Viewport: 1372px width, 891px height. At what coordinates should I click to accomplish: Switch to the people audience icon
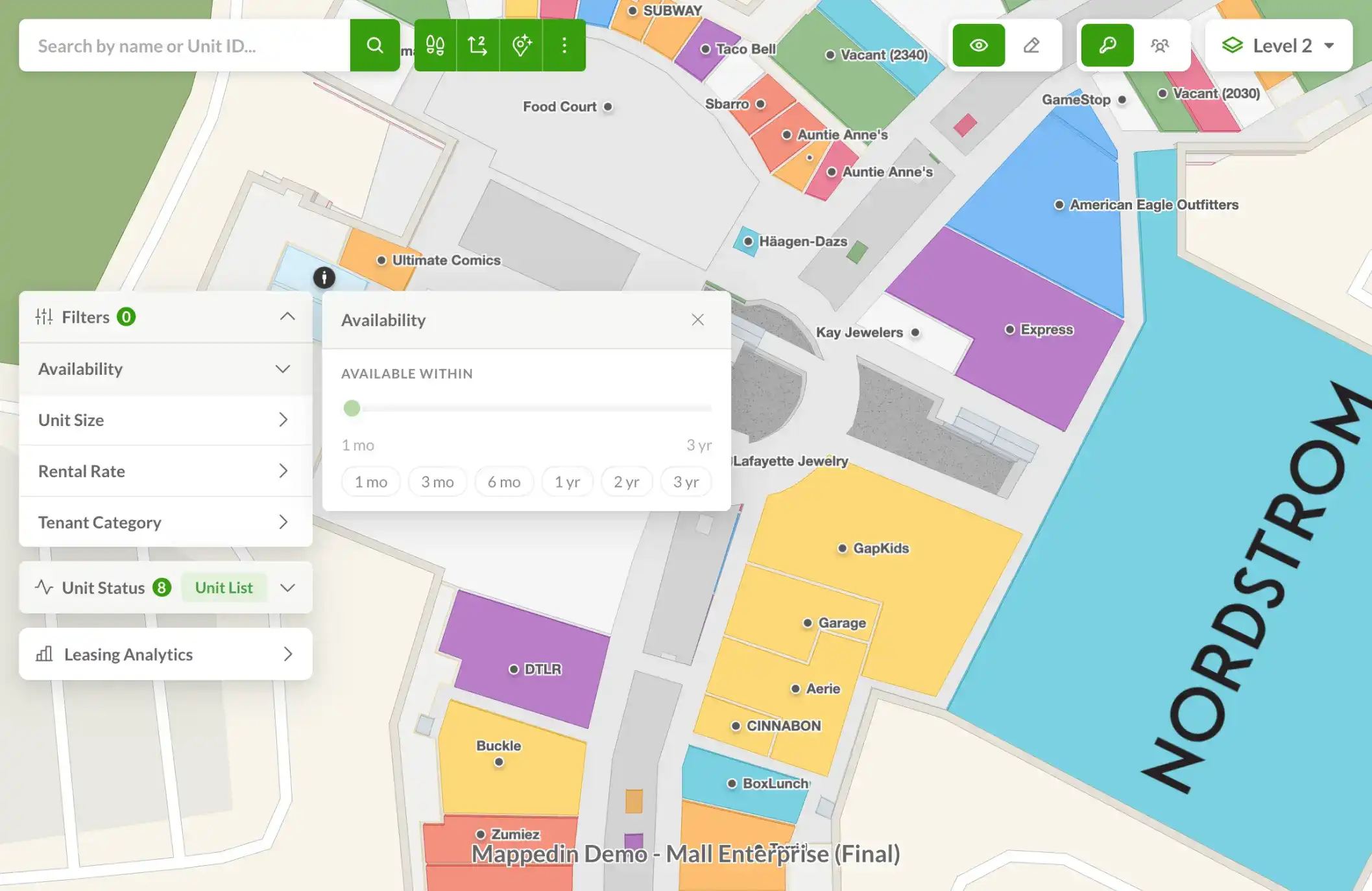pos(1160,45)
